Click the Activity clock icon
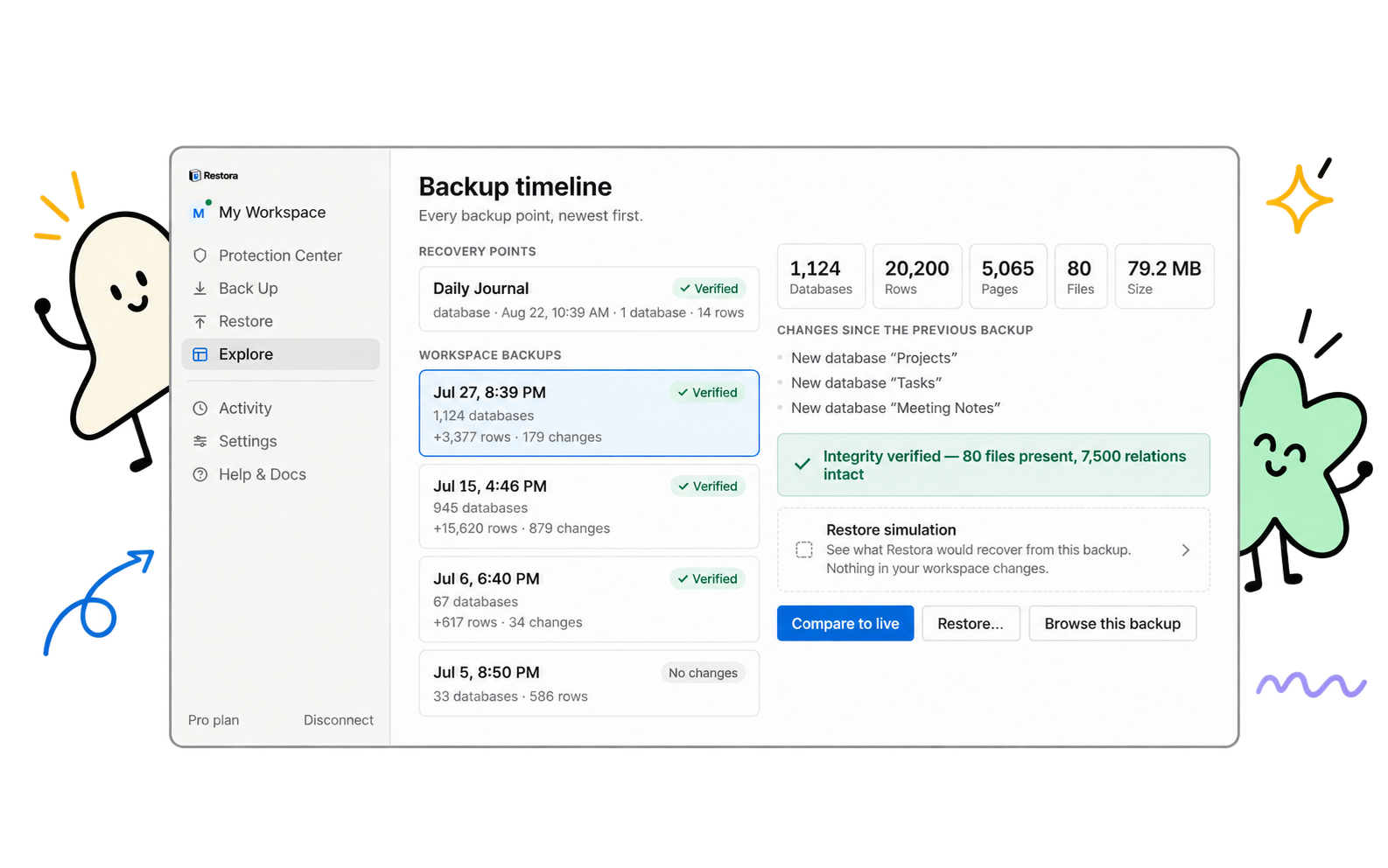The width and height of the screenshot is (1388, 868). coord(200,409)
